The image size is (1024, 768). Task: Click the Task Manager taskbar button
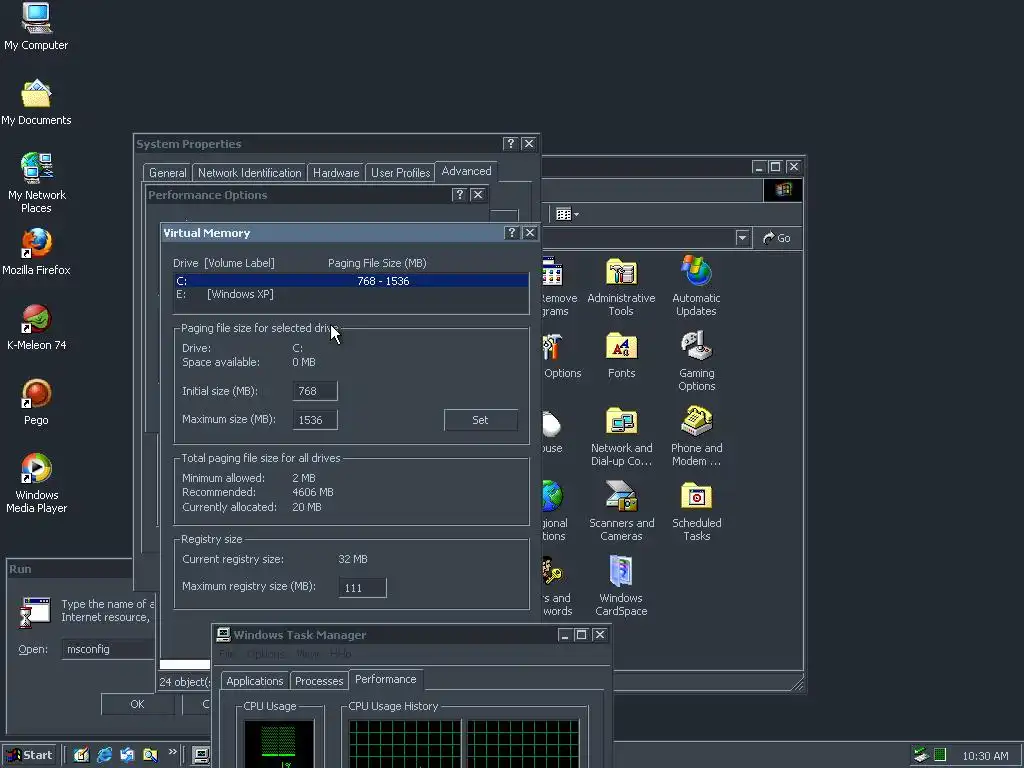pos(200,756)
